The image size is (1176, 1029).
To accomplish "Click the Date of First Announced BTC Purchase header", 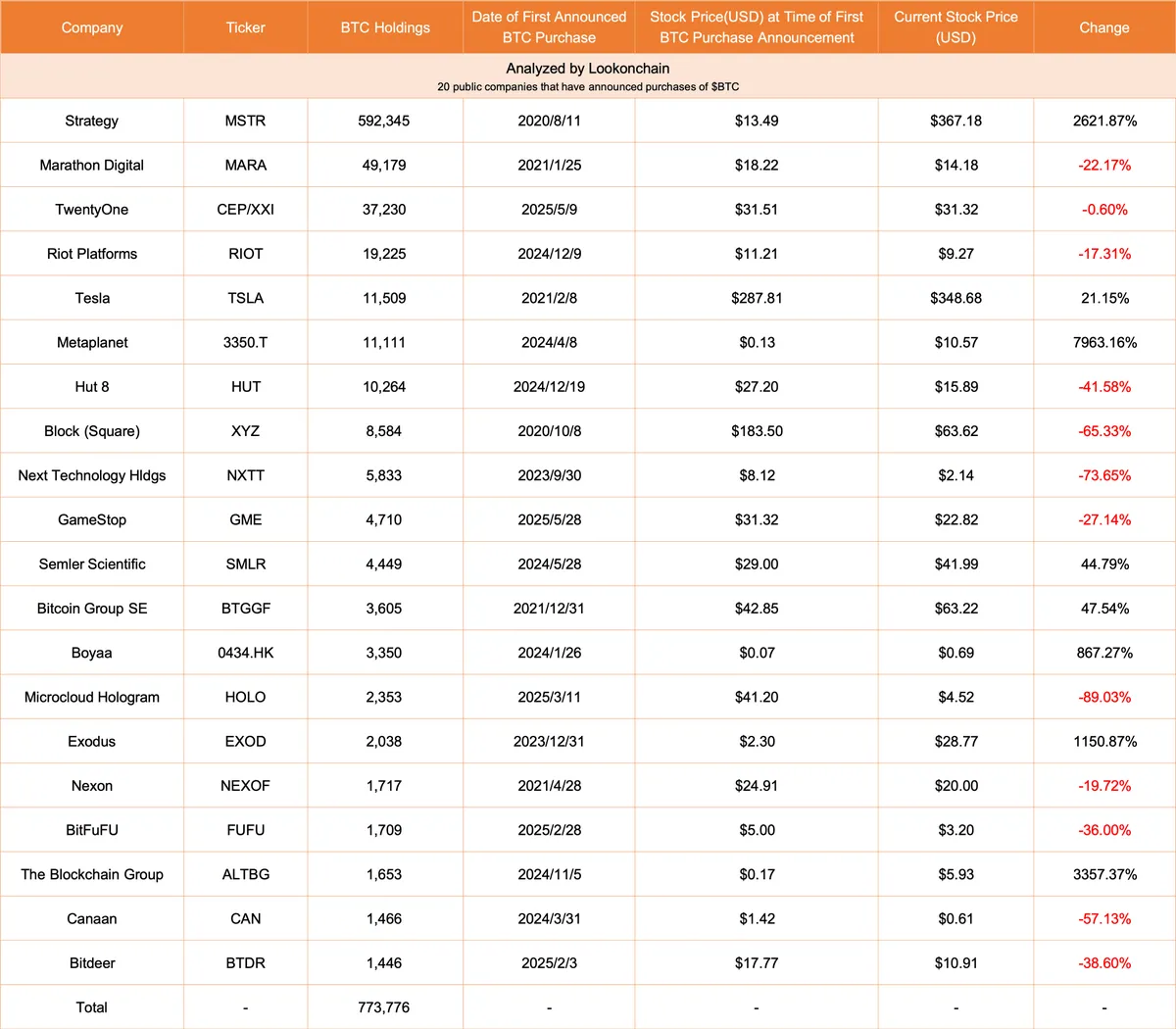I will [x=549, y=27].
